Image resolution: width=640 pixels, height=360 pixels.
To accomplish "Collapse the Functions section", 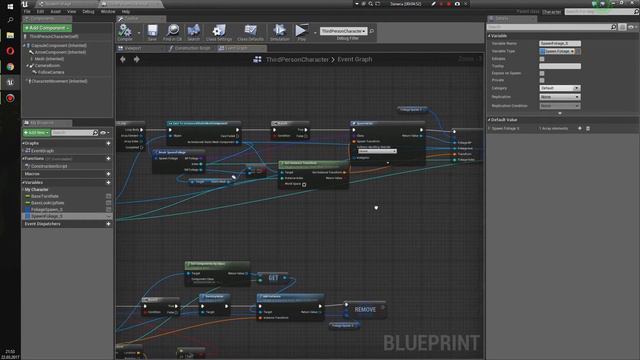I will 23,158.
